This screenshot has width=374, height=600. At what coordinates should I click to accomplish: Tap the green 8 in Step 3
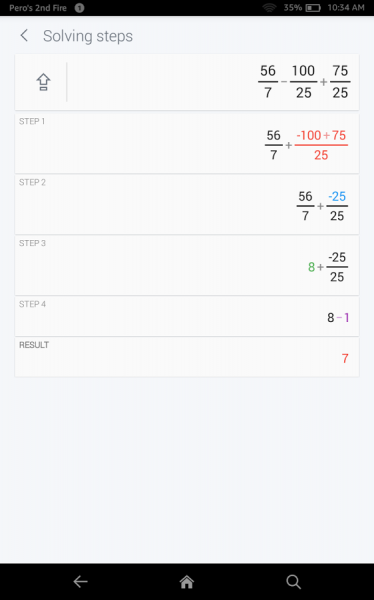311,267
